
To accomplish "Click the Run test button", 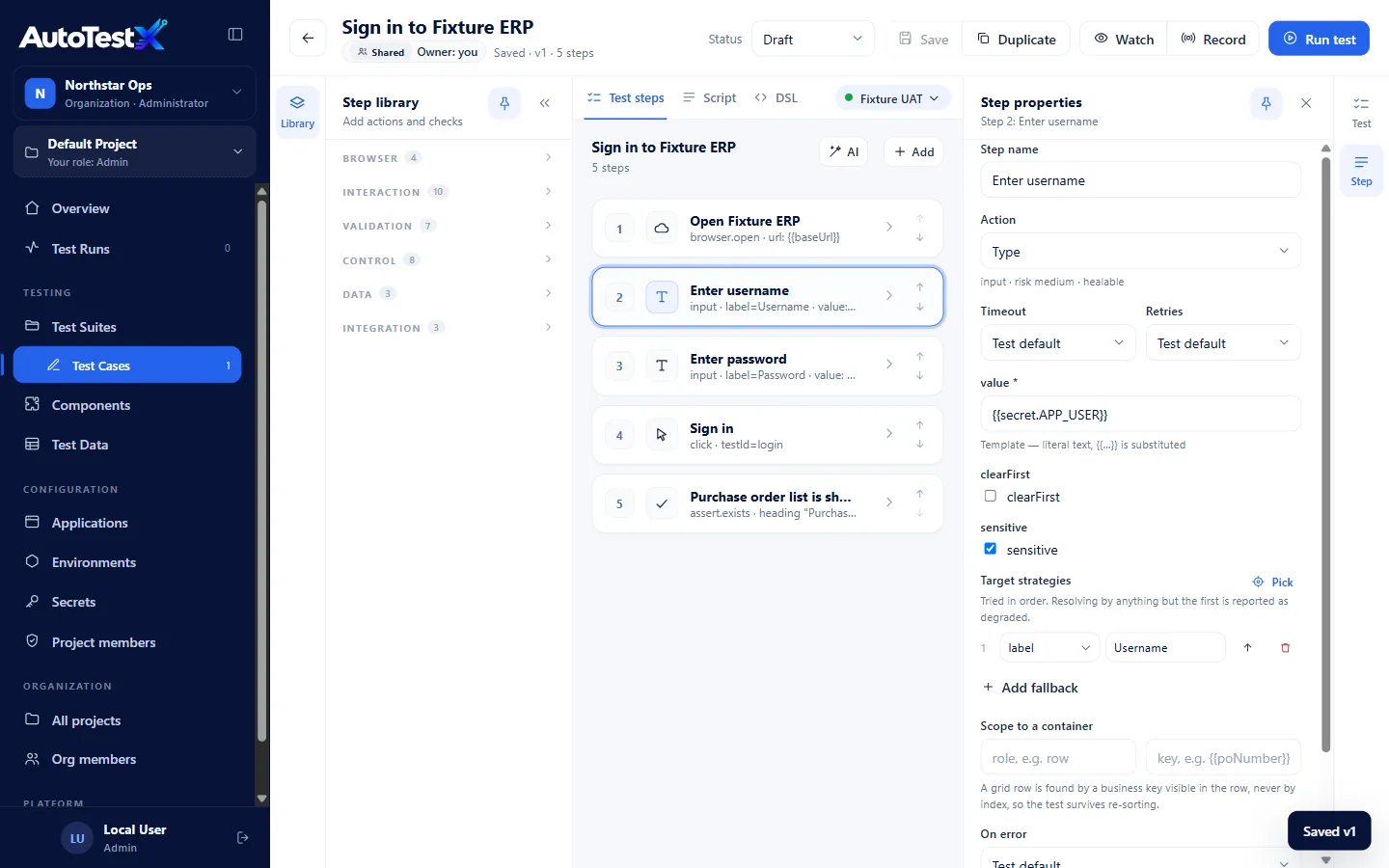I will click(x=1319, y=39).
